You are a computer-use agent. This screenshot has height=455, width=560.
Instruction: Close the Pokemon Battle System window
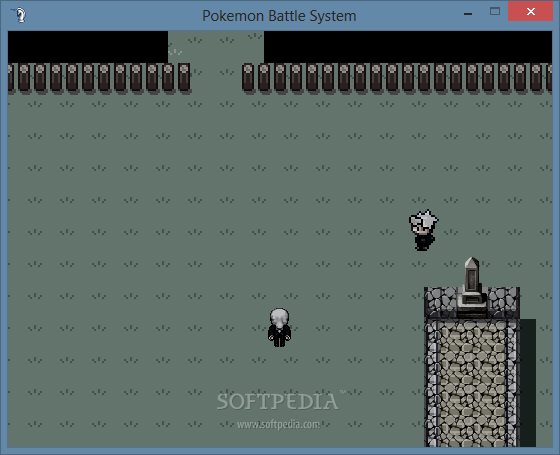point(530,11)
